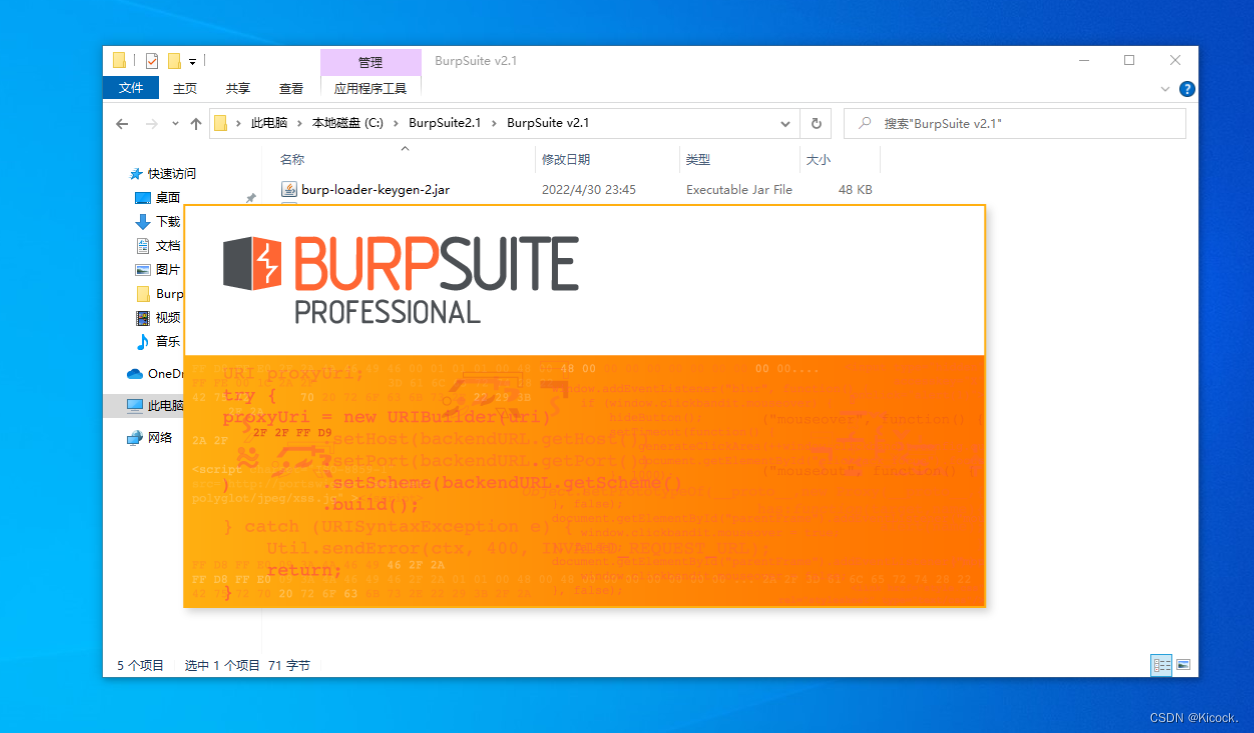1254x733 pixels.
Task: Click the 视频 film icon
Action: (143, 317)
